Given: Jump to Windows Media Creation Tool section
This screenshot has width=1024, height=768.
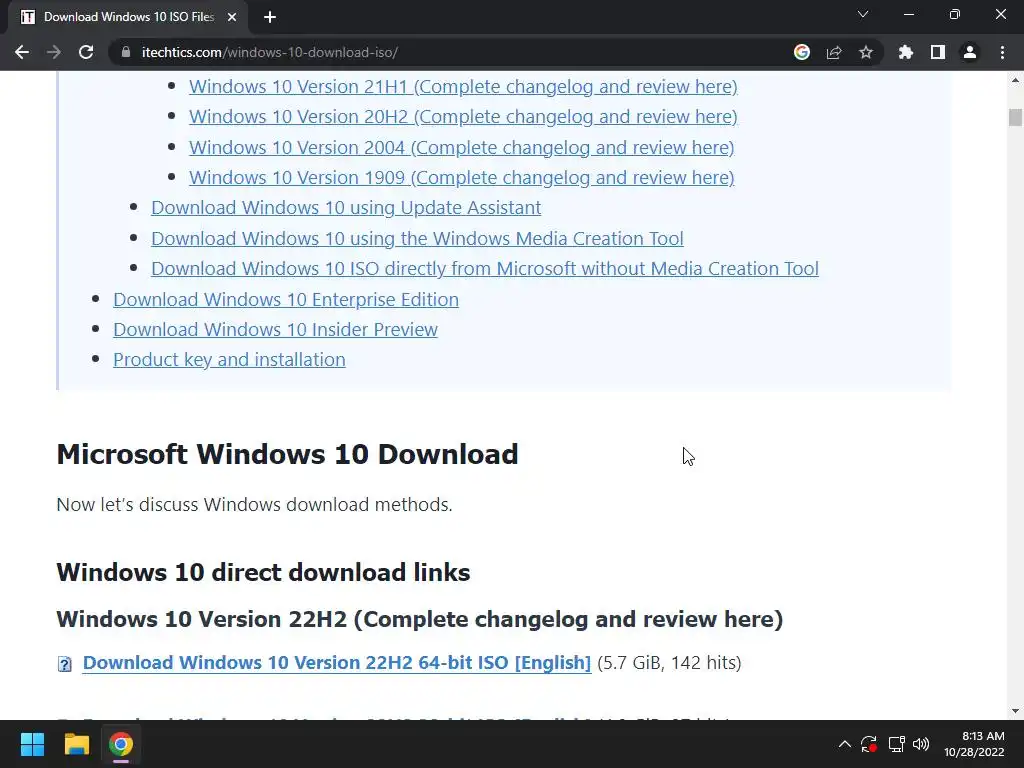Looking at the screenshot, I should tap(417, 238).
